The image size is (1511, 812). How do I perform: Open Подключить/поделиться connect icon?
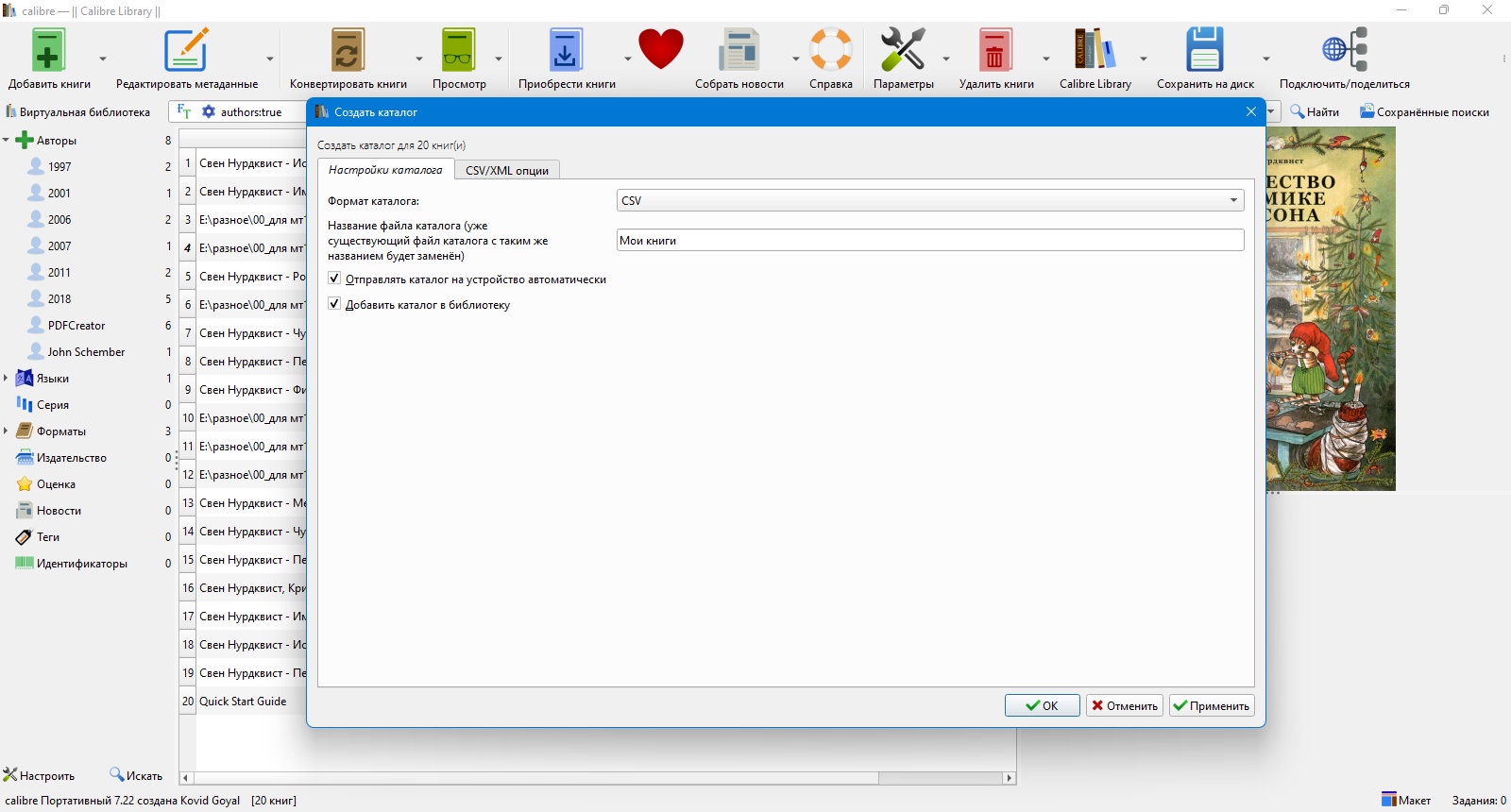pos(1345,50)
